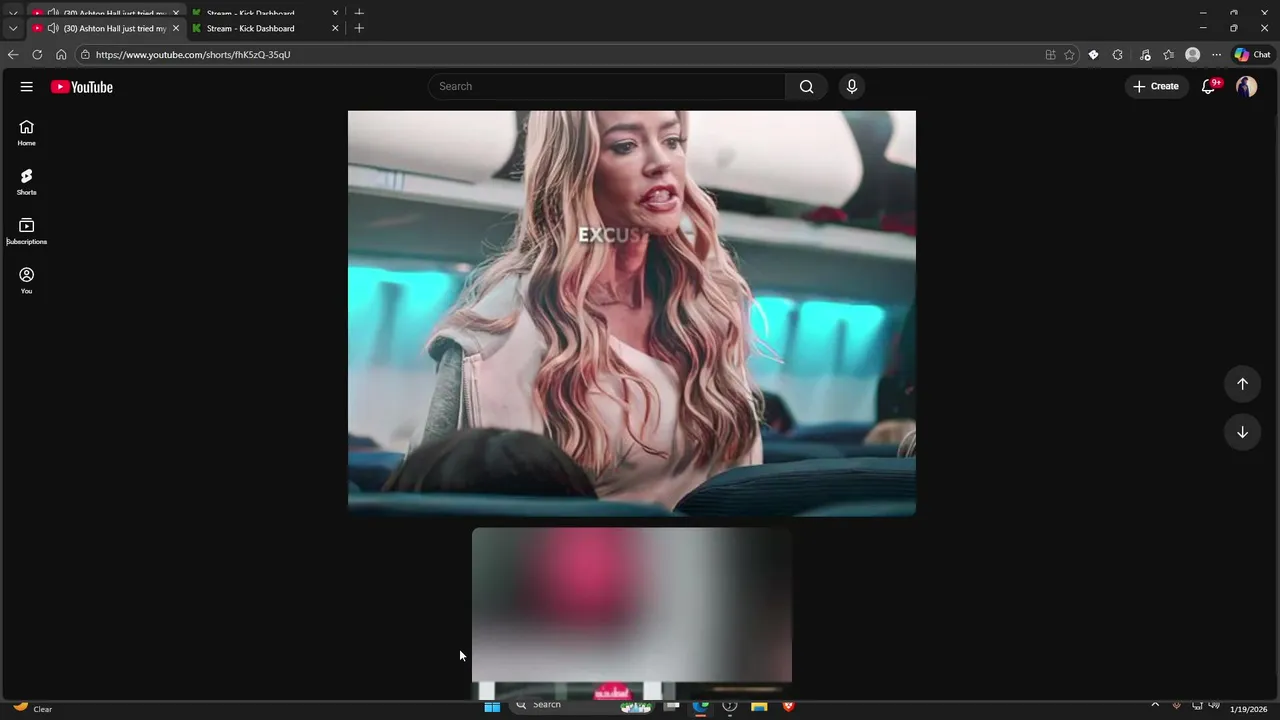Image resolution: width=1280 pixels, height=720 pixels.
Task: Open Shorts in YouTube sidebar
Action: point(27,182)
